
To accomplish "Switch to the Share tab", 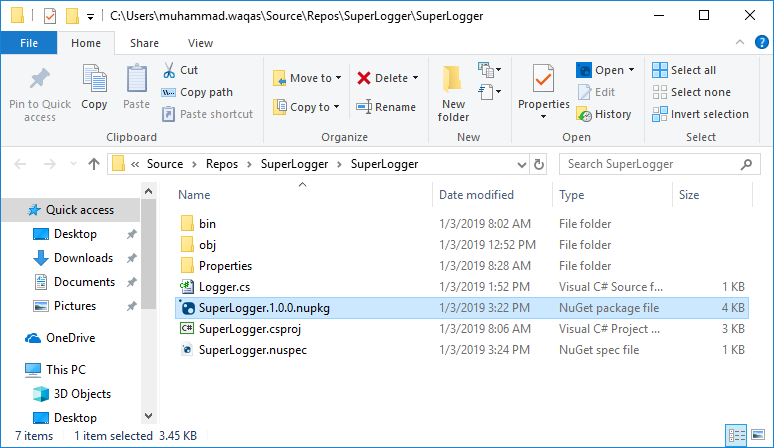I will click(x=144, y=43).
